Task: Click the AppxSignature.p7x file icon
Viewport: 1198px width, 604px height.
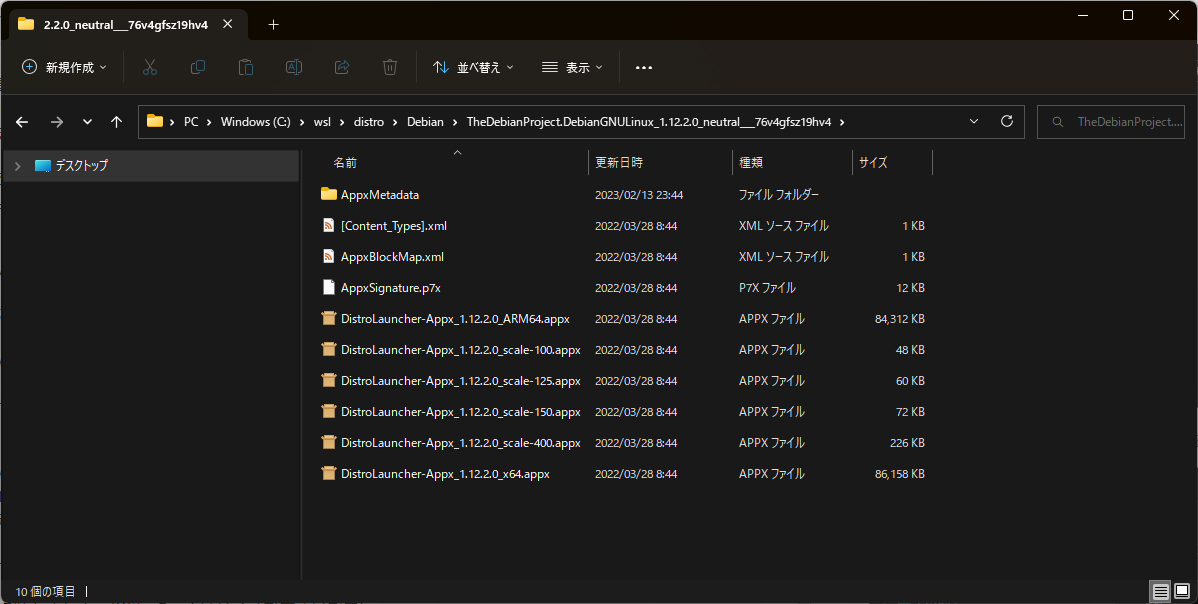Action: pos(329,287)
